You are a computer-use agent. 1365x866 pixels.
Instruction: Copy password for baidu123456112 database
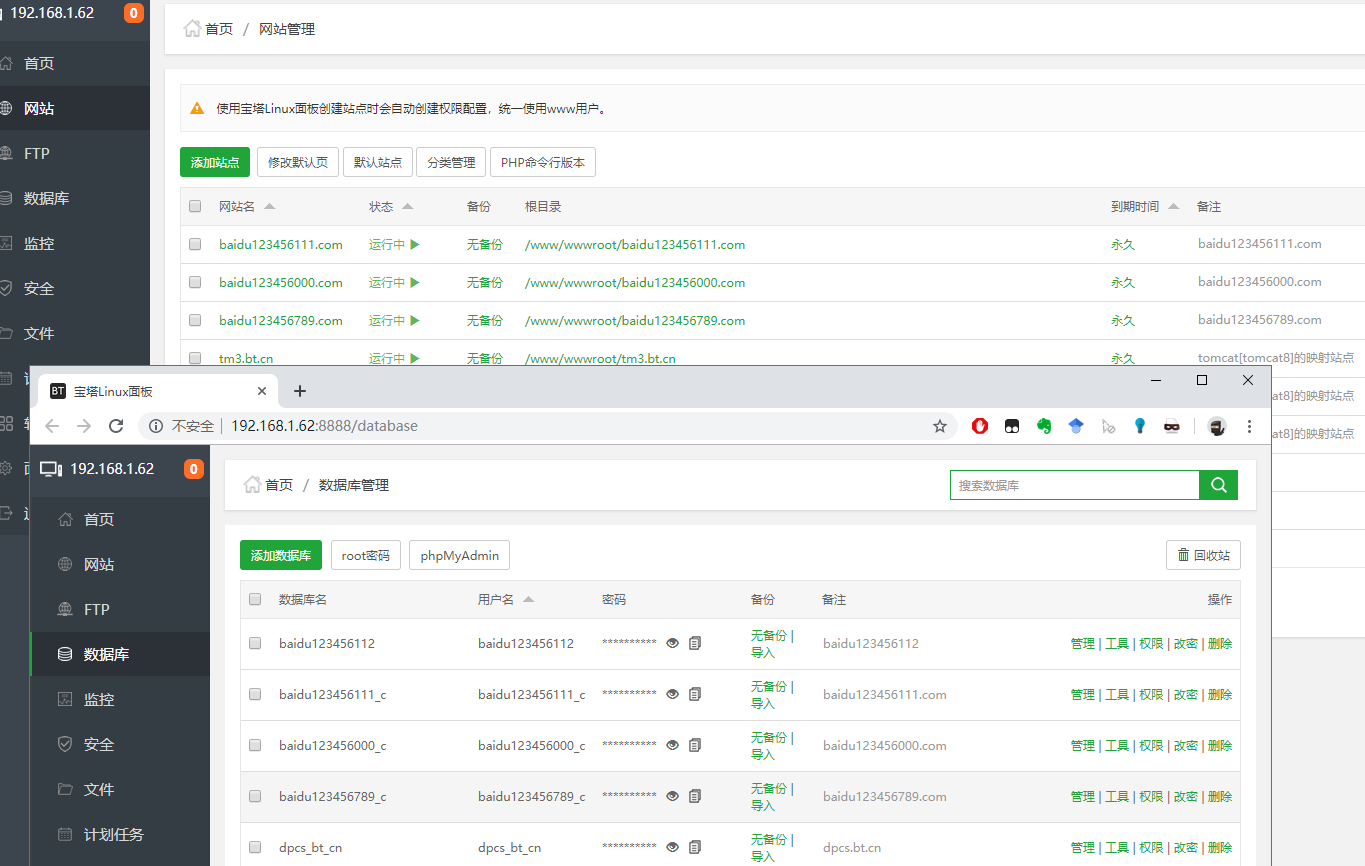695,643
